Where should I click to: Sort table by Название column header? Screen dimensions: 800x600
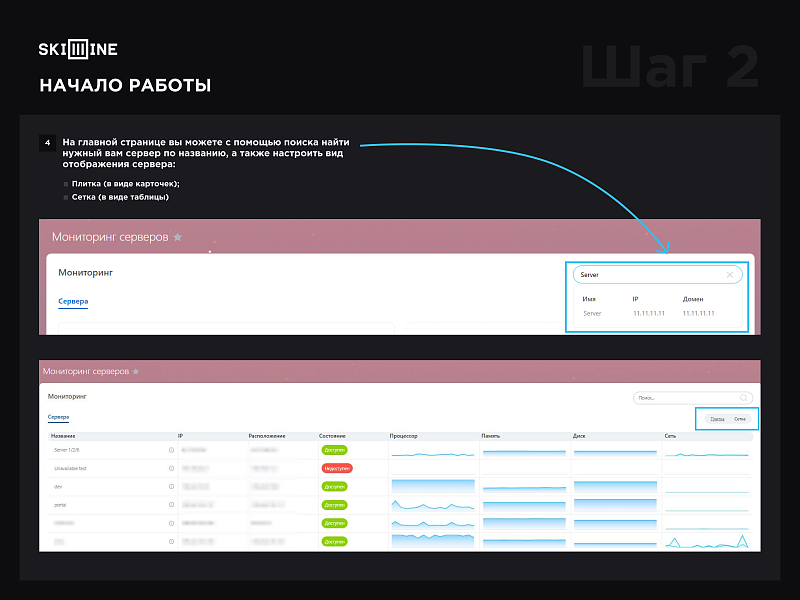click(64, 436)
